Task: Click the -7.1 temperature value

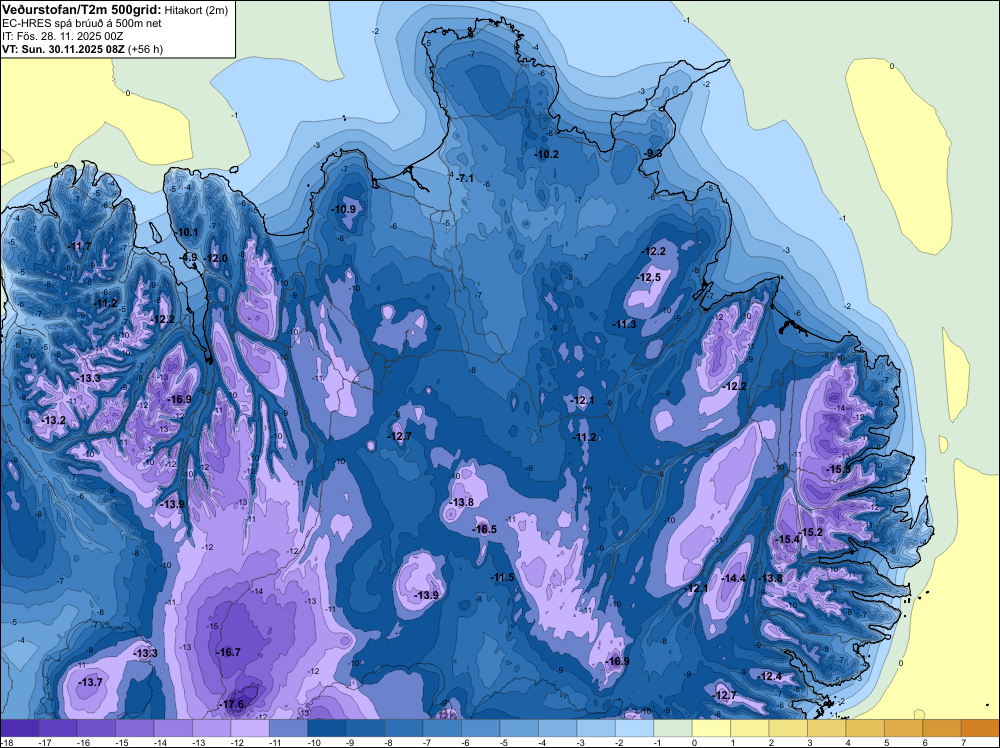Action: tap(464, 179)
